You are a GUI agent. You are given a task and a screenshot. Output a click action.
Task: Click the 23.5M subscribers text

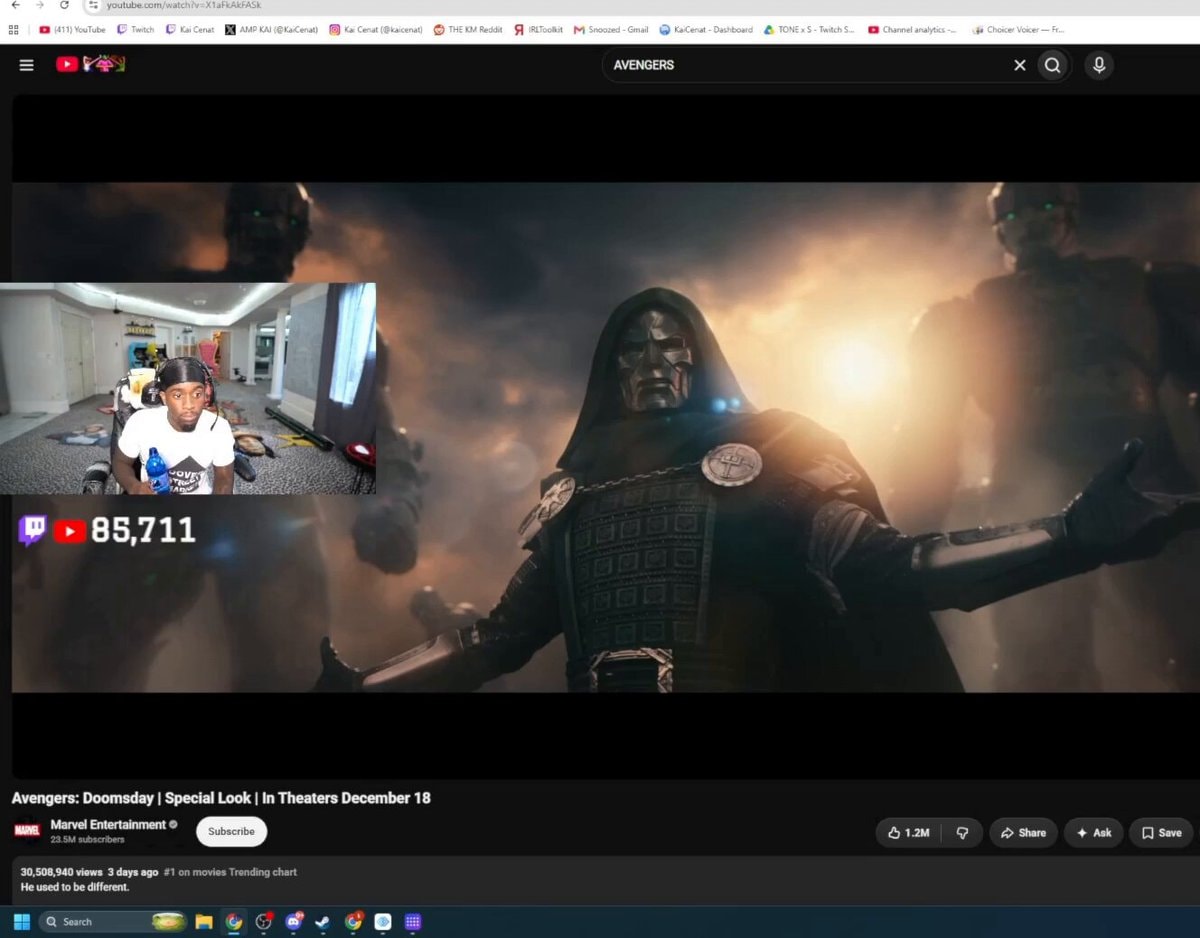(x=88, y=840)
